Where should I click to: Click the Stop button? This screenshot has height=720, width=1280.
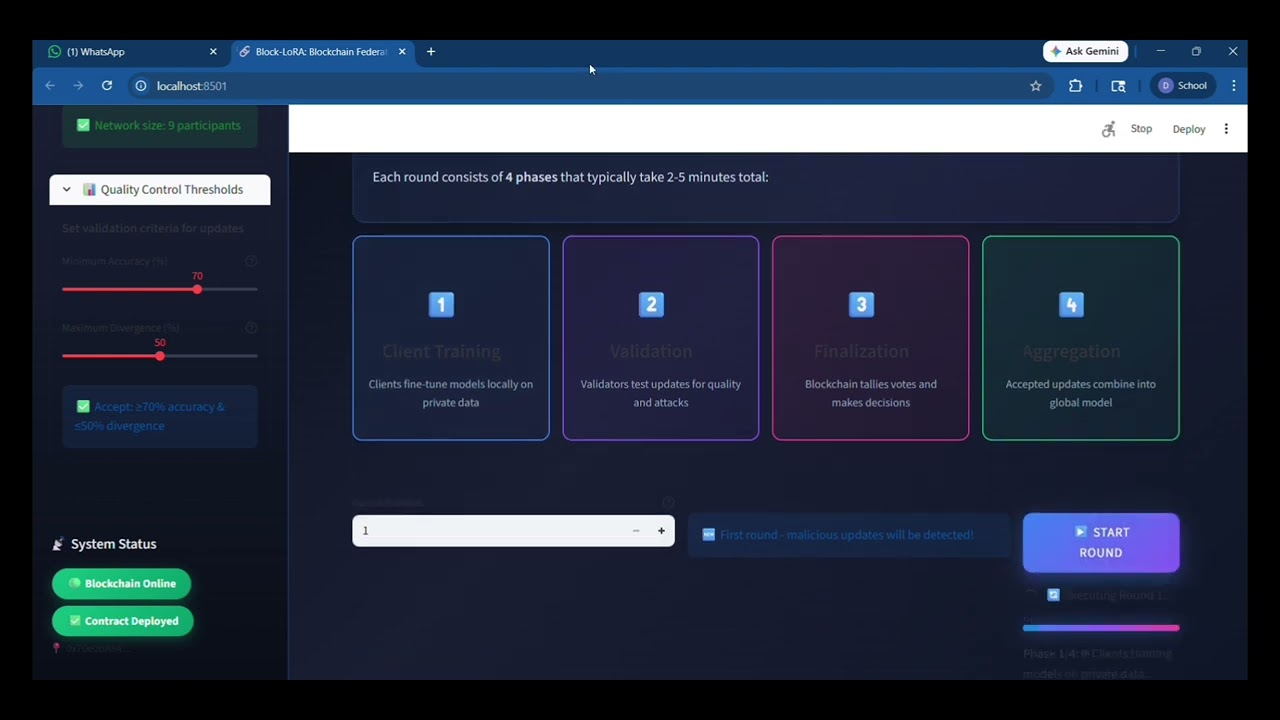[x=1141, y=129]
